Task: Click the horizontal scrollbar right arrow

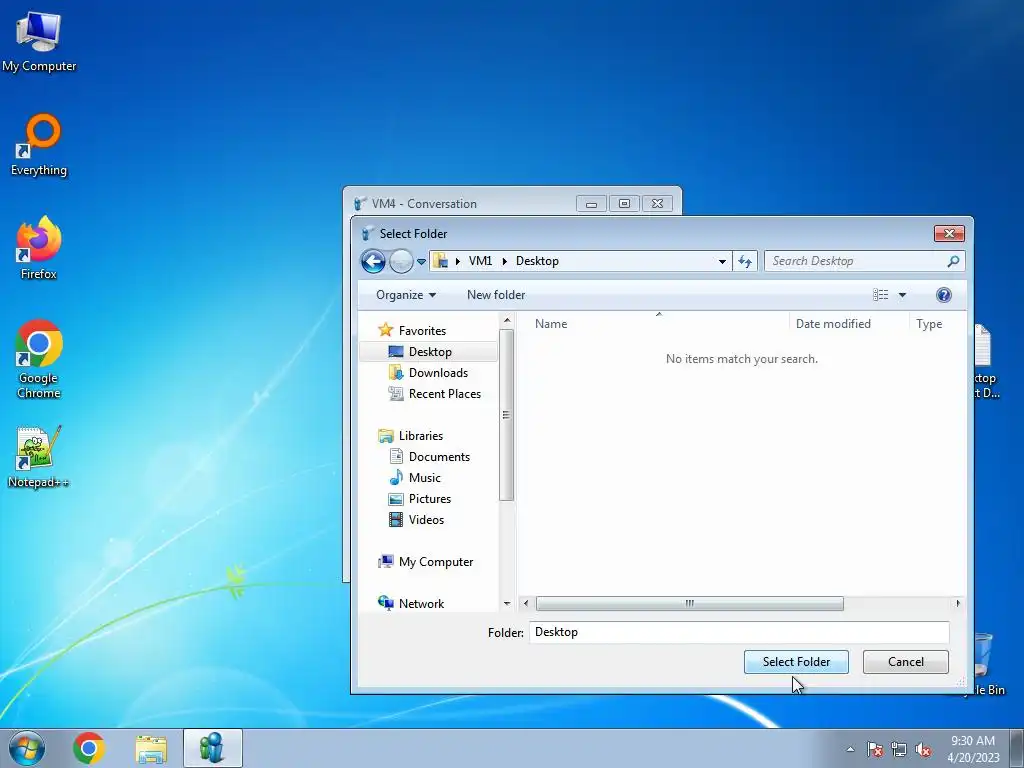Action: pyautogui.click(x=958, y=603)
